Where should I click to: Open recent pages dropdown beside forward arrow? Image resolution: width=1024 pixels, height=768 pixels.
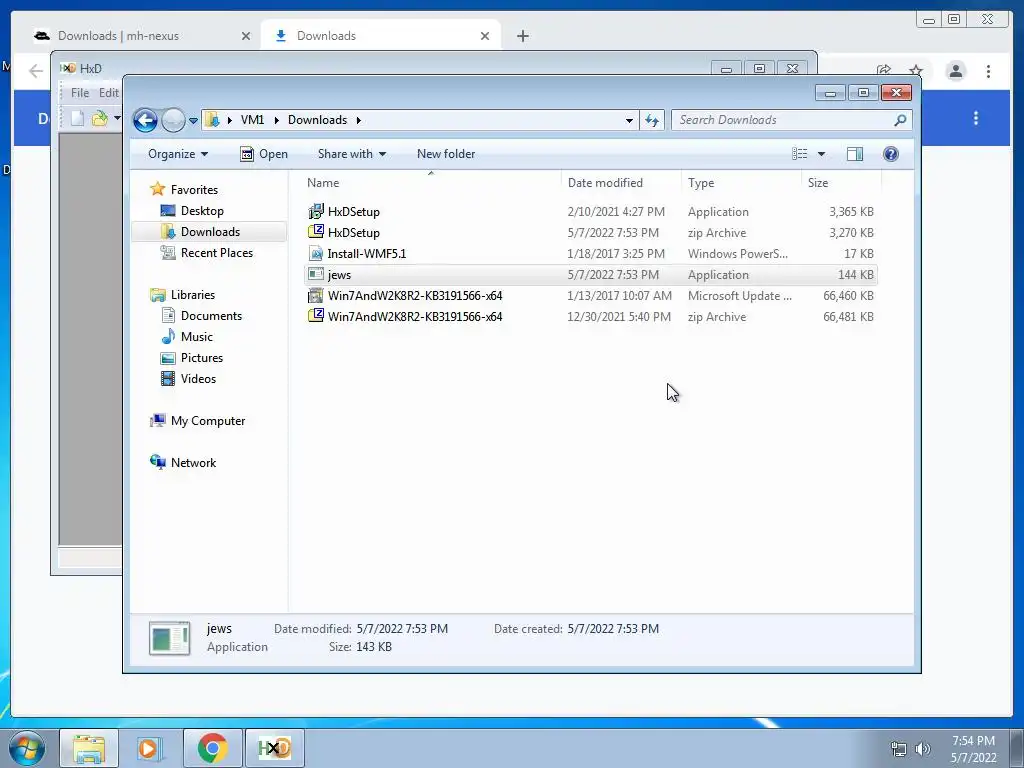(x=193, y=121)
